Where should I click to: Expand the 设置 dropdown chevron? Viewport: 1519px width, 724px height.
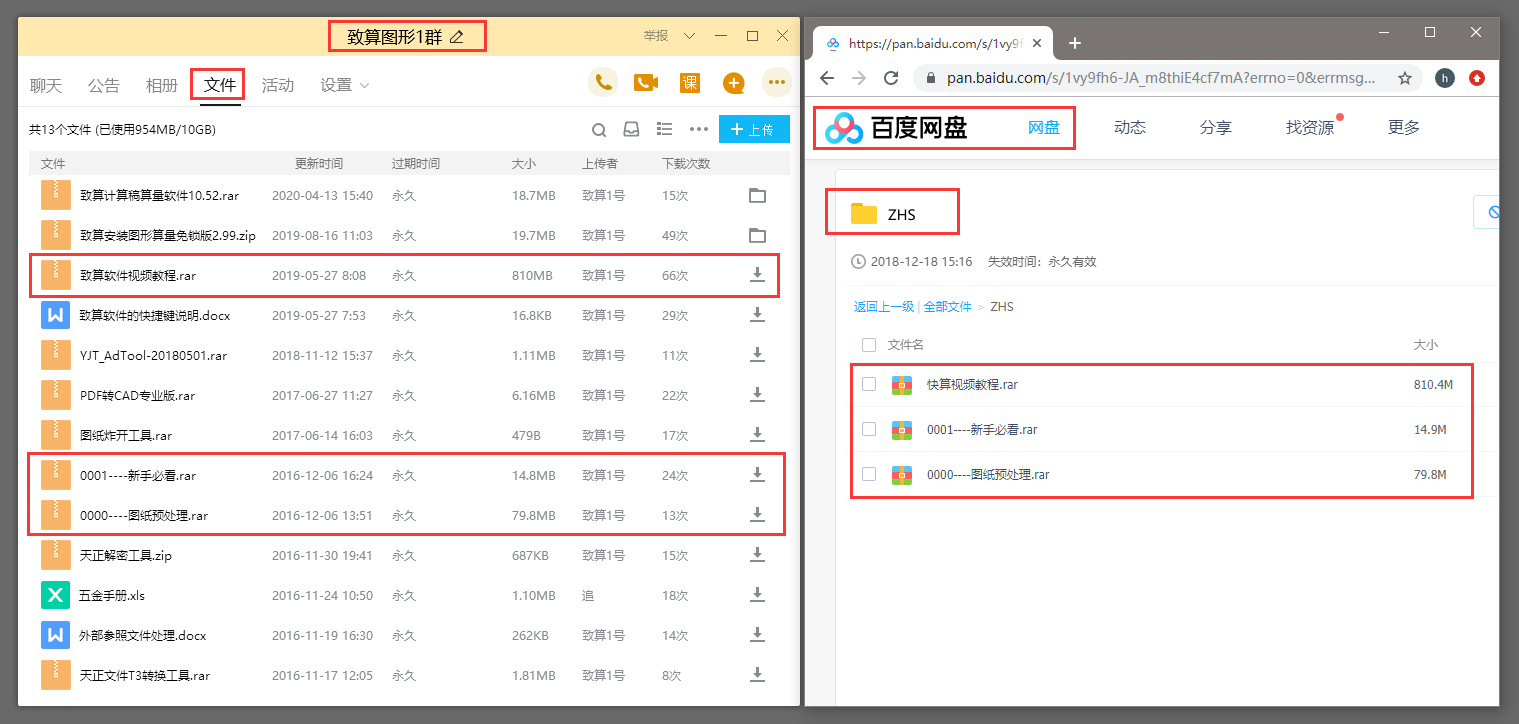(364, 86)
